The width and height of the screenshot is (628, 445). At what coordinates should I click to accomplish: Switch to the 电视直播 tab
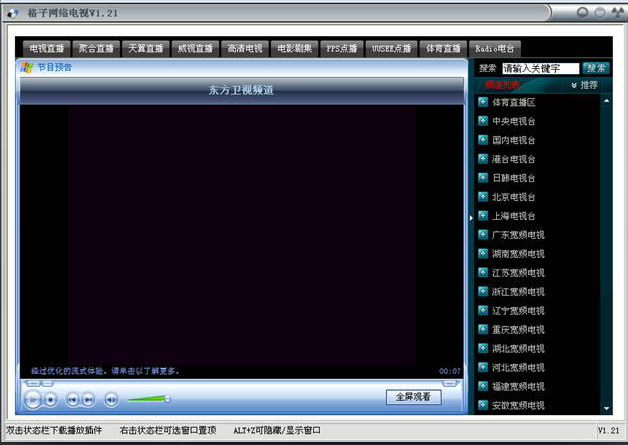[46, 49]
